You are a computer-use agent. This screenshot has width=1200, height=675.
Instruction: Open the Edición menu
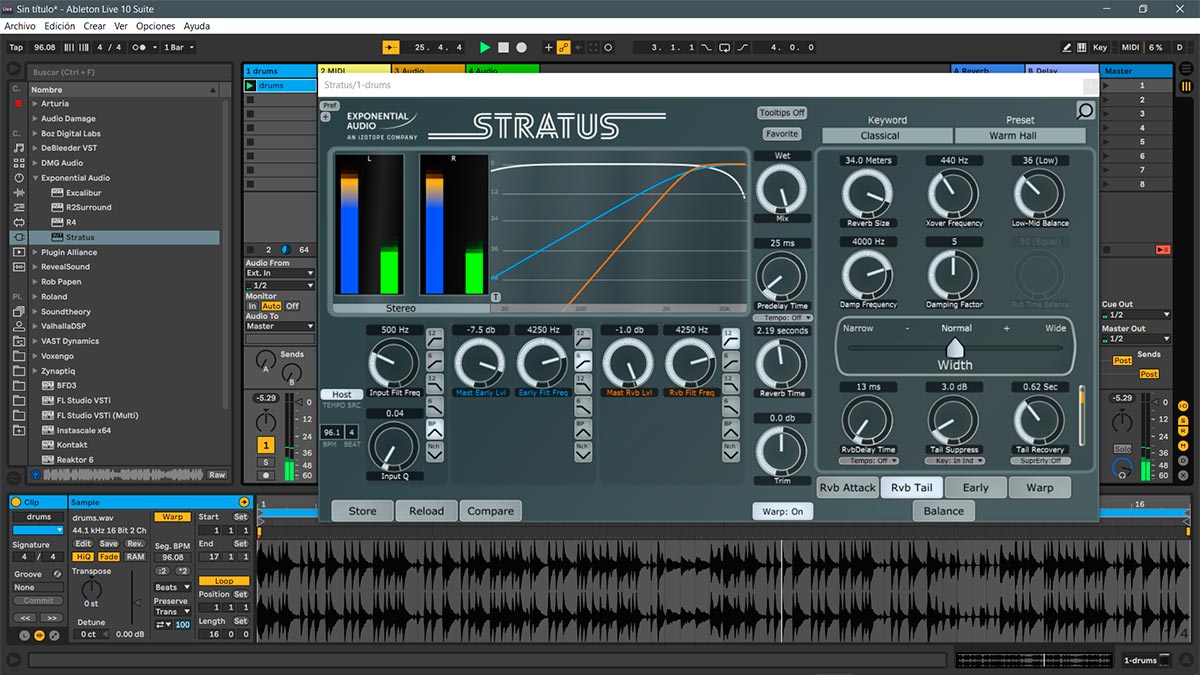(60, 26)
